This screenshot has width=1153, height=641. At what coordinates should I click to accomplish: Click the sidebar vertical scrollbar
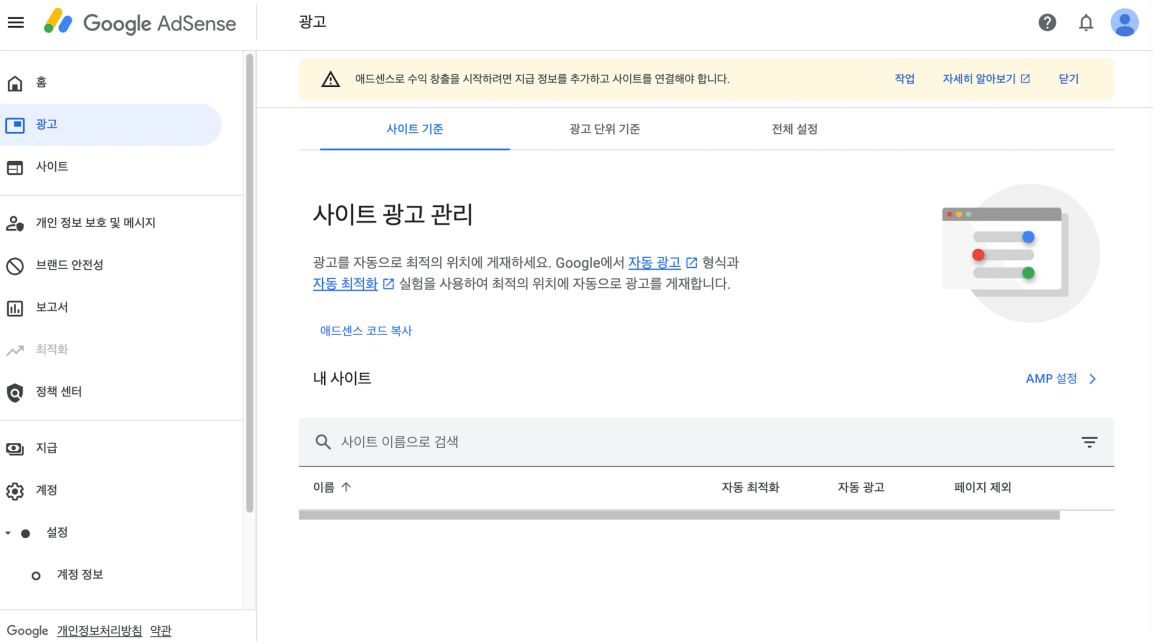tap(249, 283)
